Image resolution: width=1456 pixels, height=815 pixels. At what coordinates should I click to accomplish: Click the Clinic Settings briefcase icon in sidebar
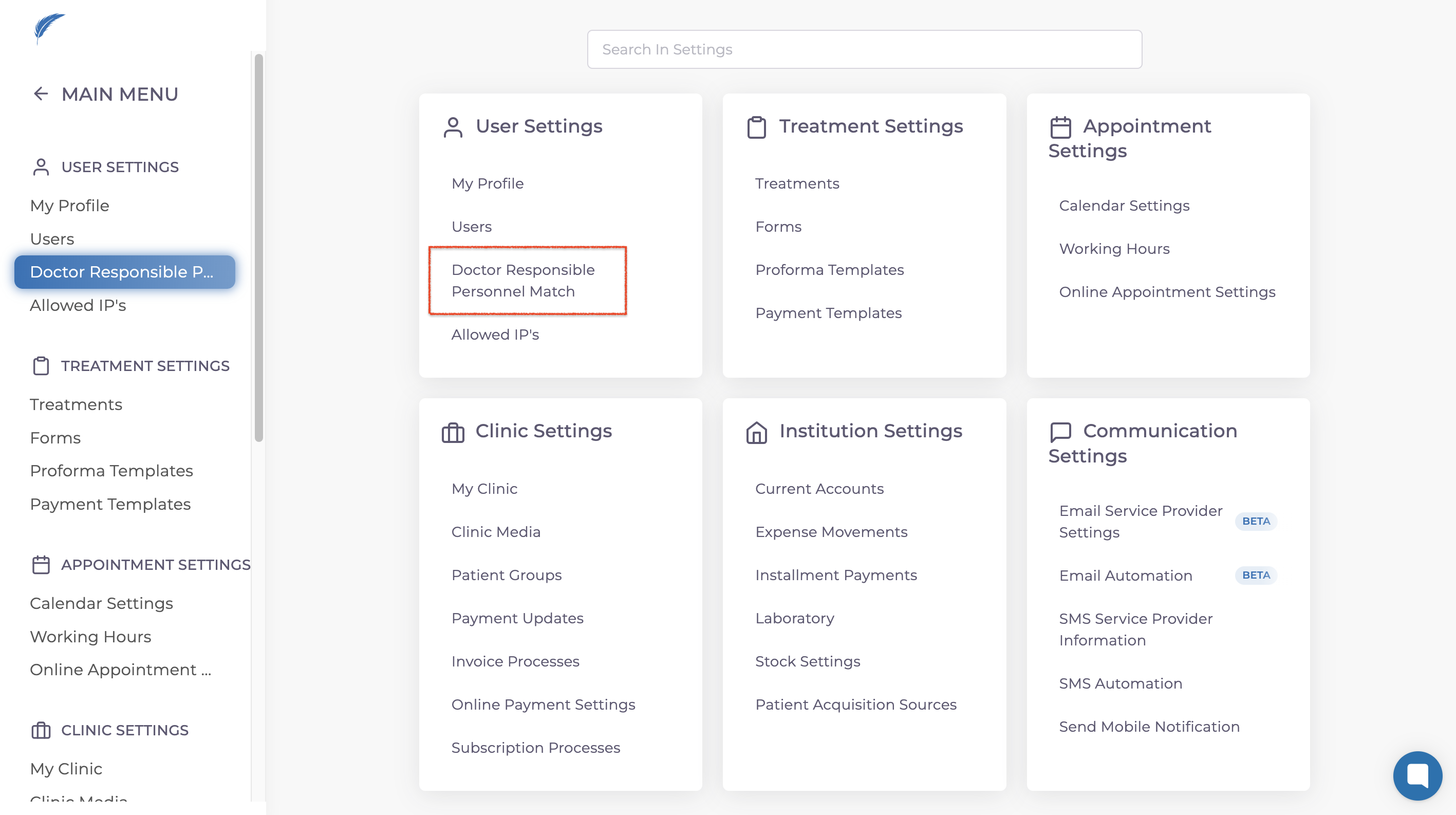[x=41, y=730]
